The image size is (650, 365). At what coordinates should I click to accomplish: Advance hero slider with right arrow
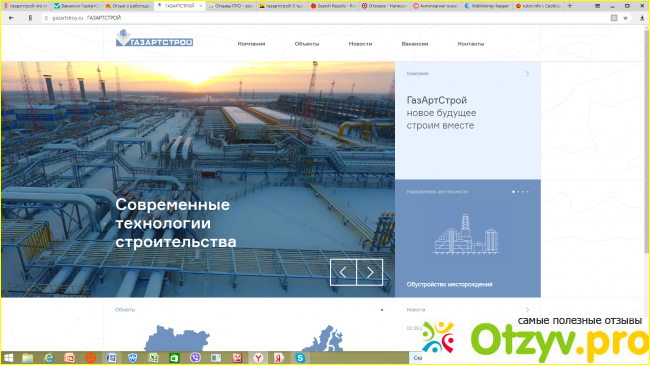tap(370, 273)
